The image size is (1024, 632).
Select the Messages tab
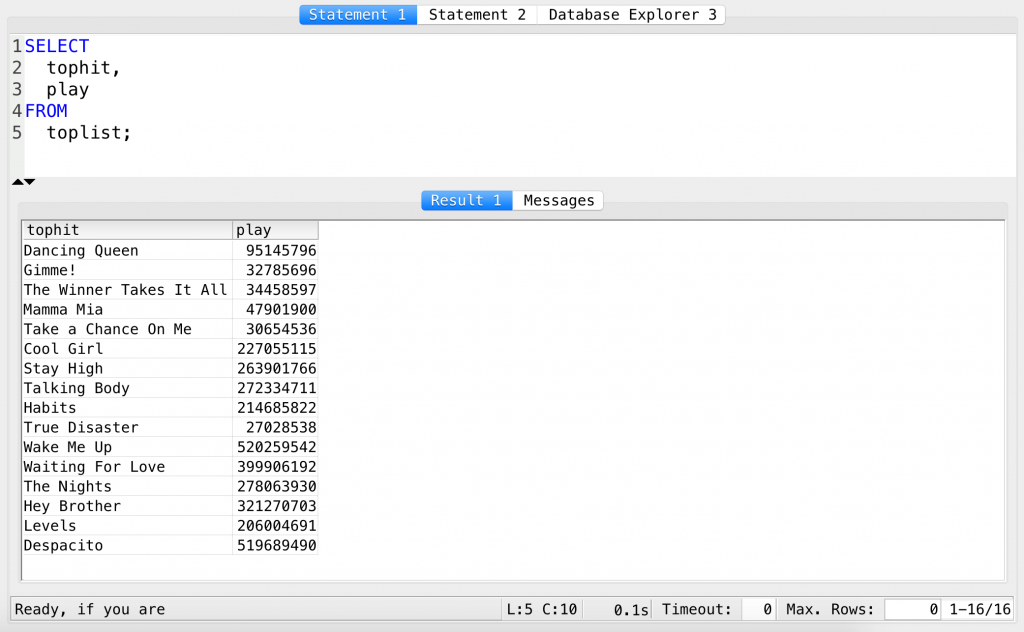coord(558,200)
